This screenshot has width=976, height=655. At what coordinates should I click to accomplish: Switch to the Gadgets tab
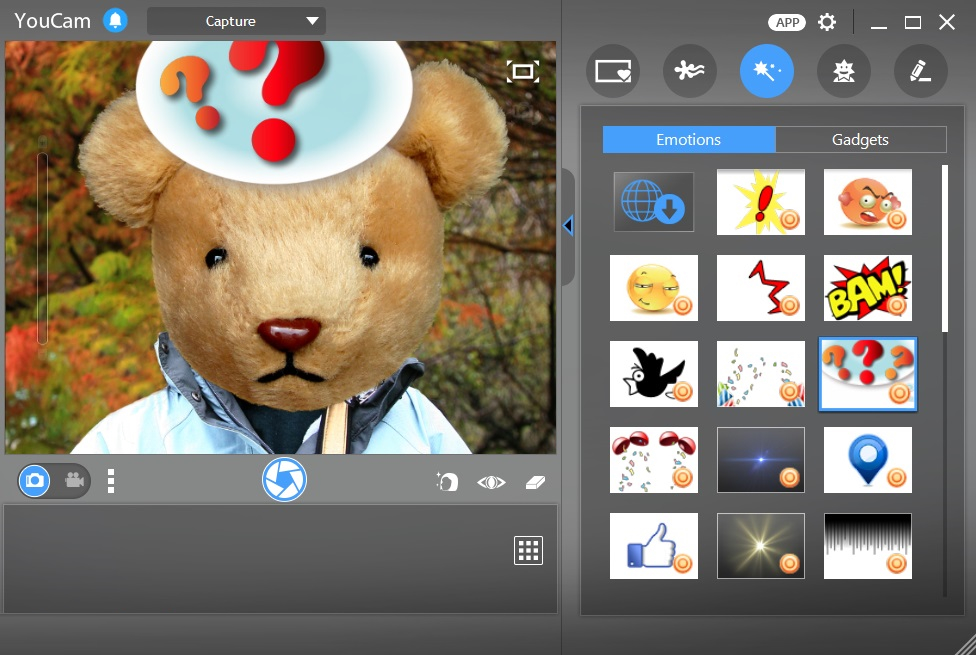[860, 139]
